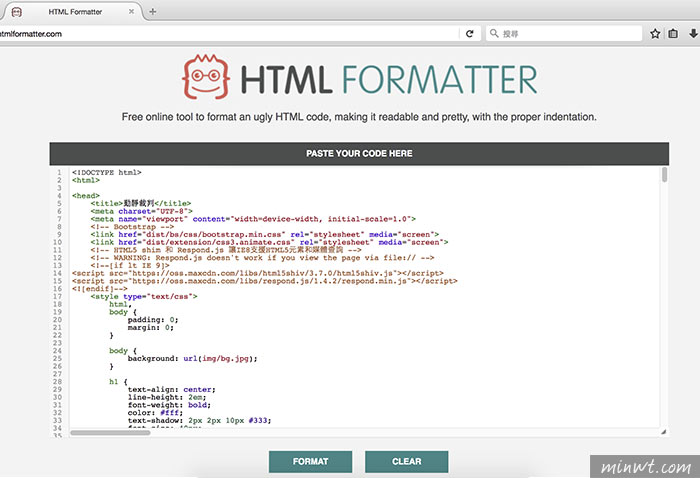Screen dimensions: 700x478
Task: Click the HTML Formatter tab favicon
Action: point(17,12)
